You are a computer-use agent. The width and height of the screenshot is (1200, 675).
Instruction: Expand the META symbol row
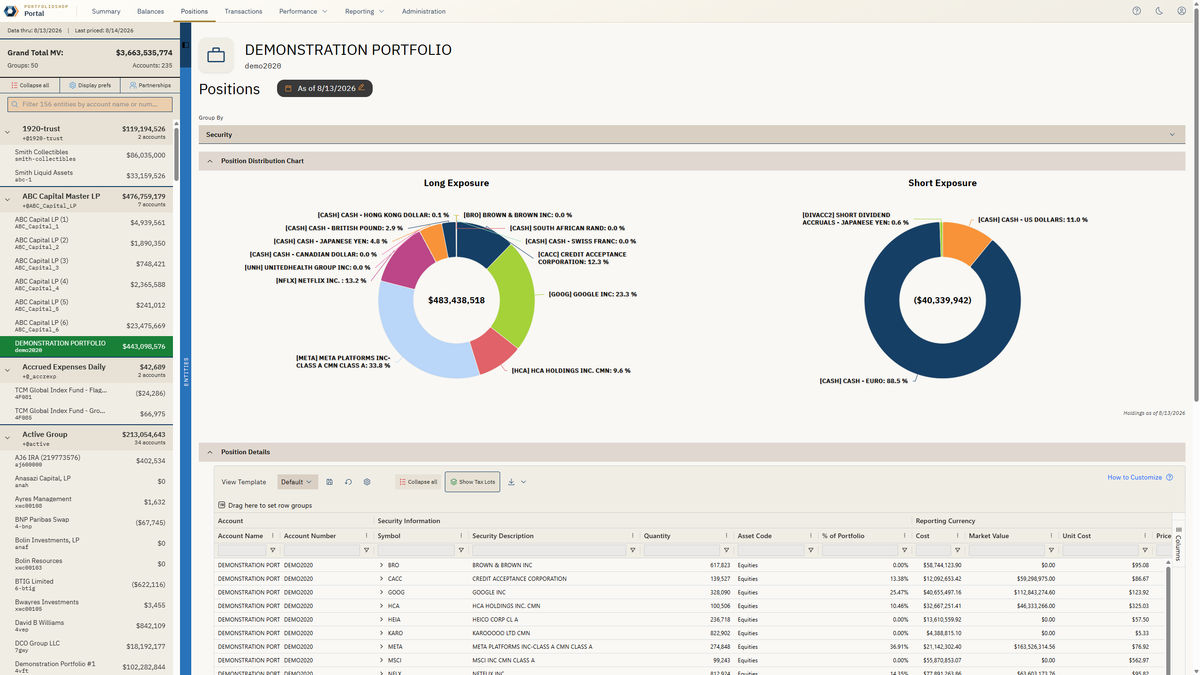tap(381, 646)
